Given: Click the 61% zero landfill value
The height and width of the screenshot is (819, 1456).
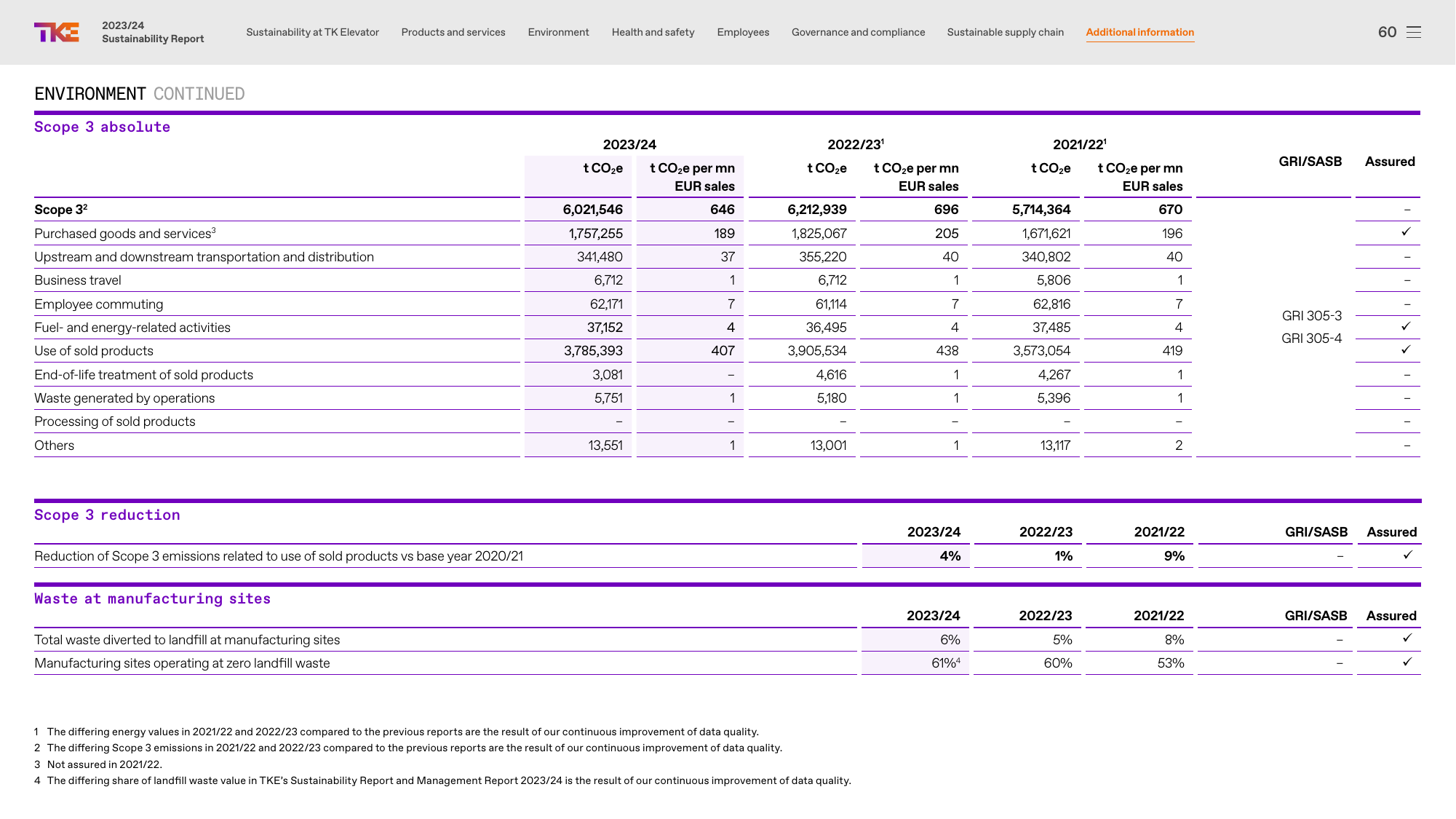Looking at the screenshot, I should click(946, 663).
